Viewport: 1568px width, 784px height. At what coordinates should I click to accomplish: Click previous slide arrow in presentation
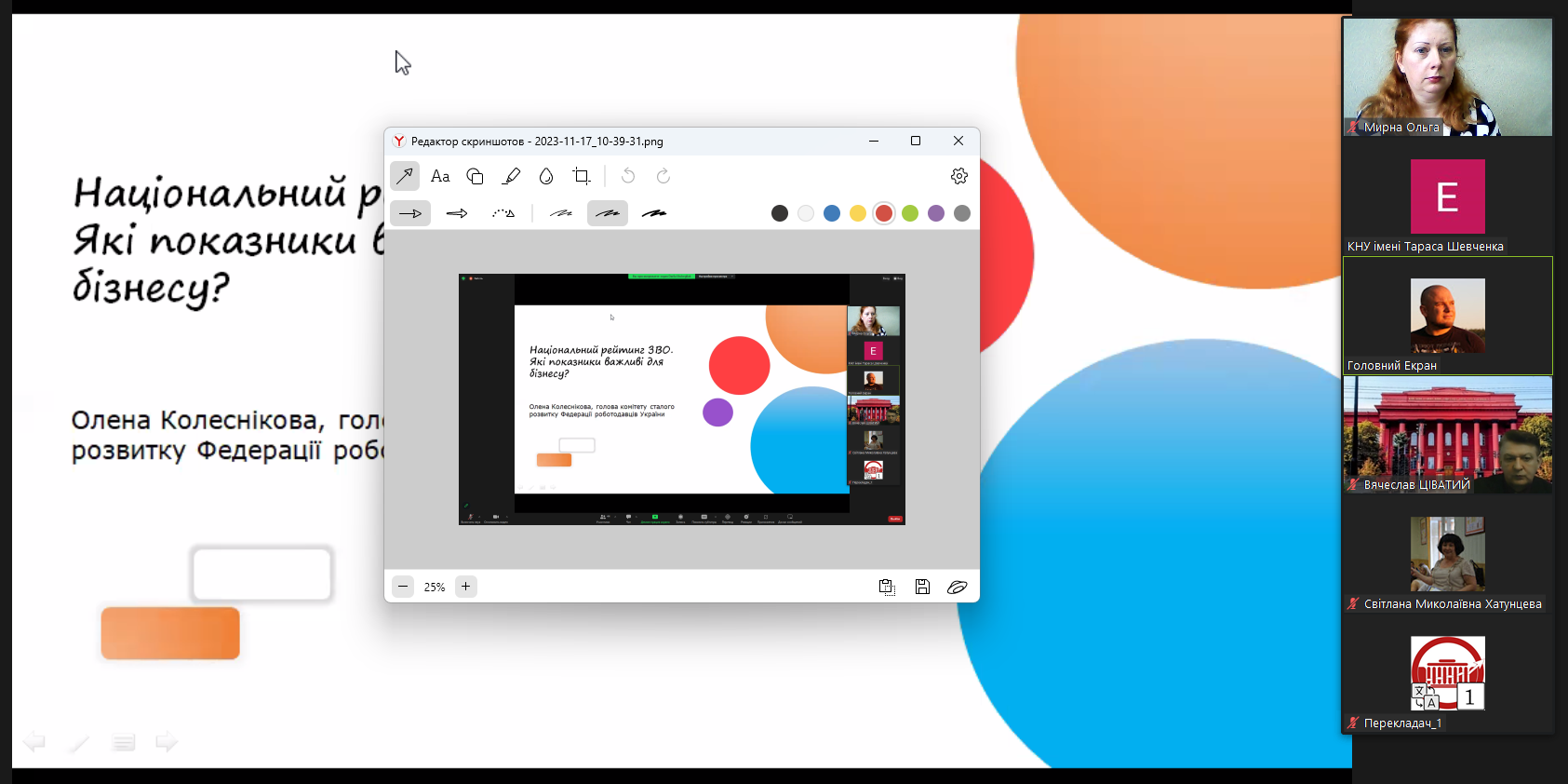(34, 742)
